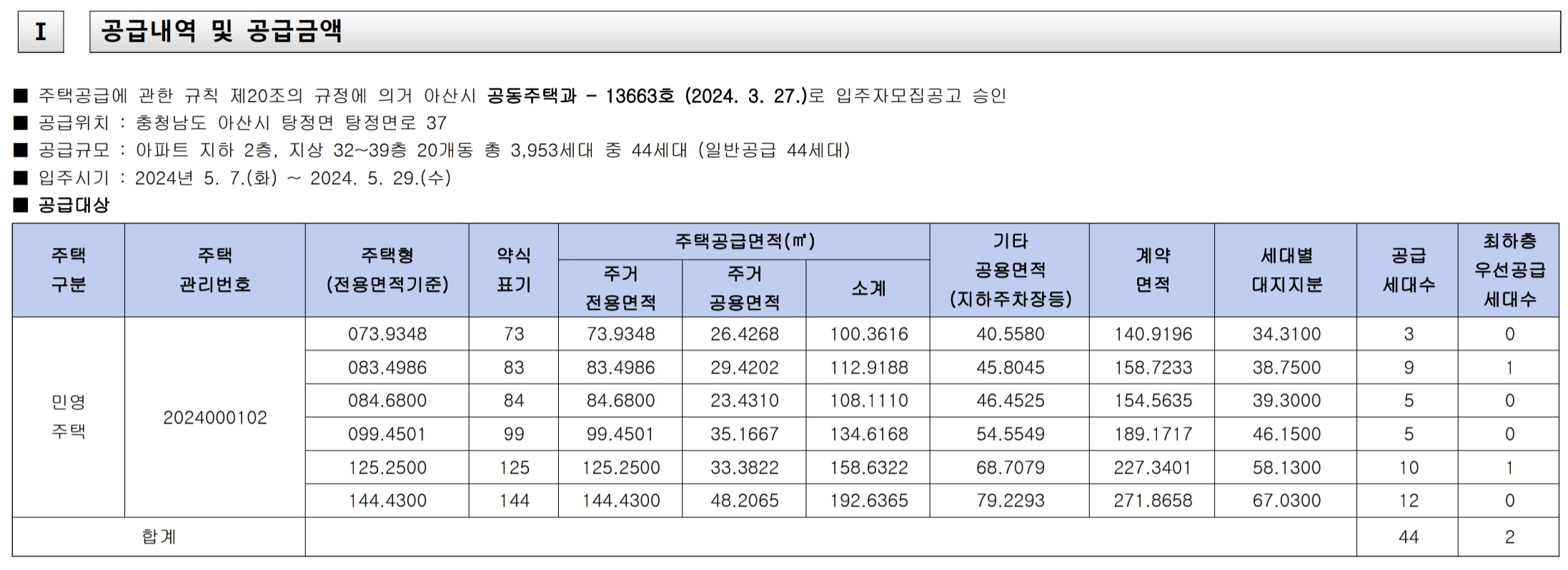
Task: Click the abbreviation cell 83
Action: [514, 367]
